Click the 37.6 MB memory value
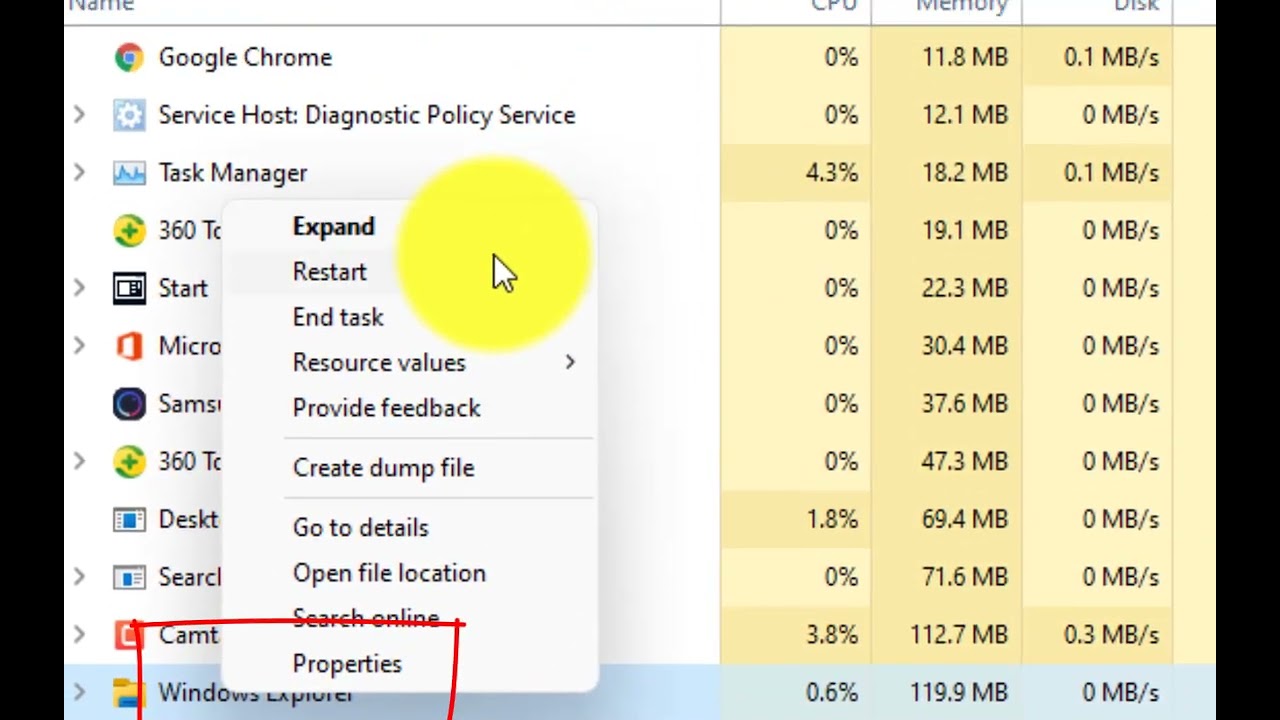 coord(965,404)
